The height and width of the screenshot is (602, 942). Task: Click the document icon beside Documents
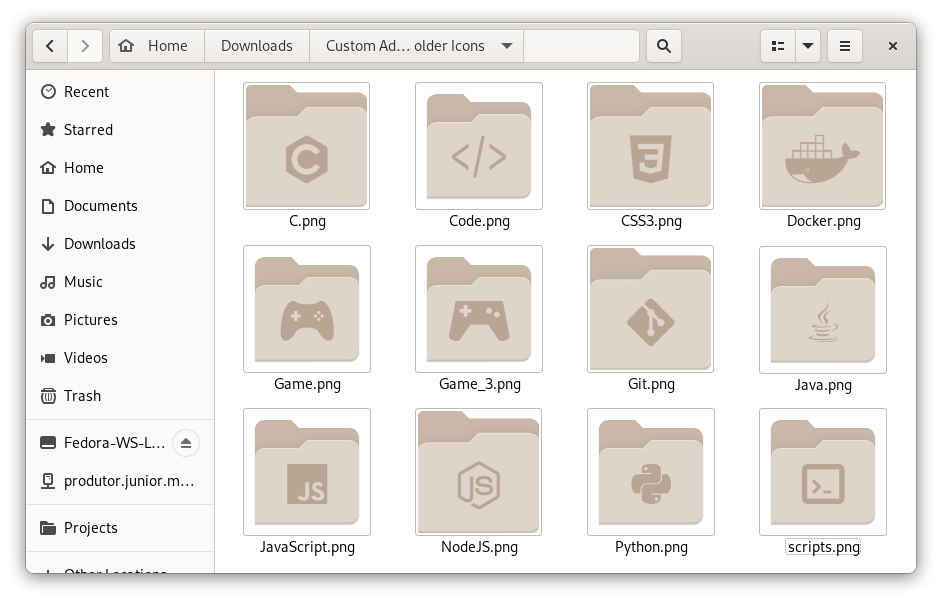coord(48,206)
